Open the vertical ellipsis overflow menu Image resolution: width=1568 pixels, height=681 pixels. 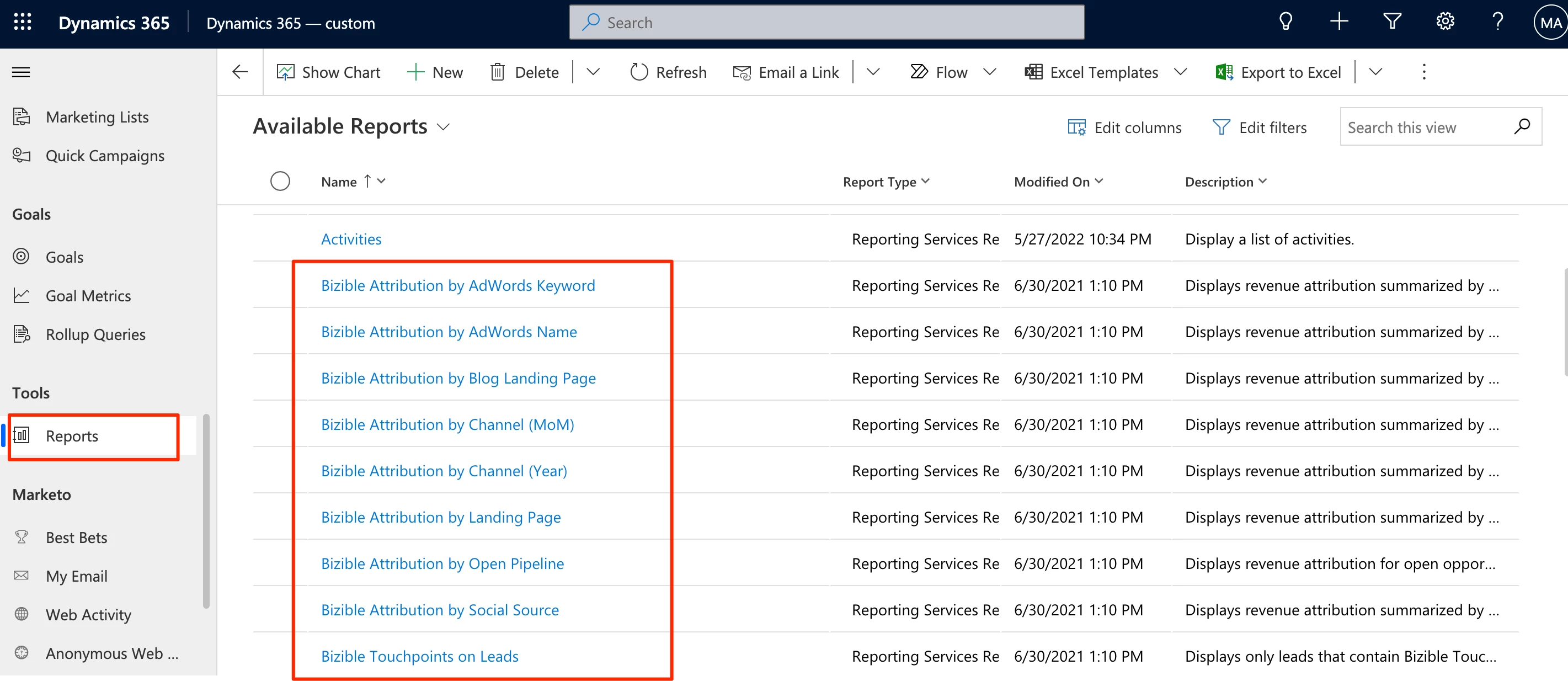pos(1424,72)
